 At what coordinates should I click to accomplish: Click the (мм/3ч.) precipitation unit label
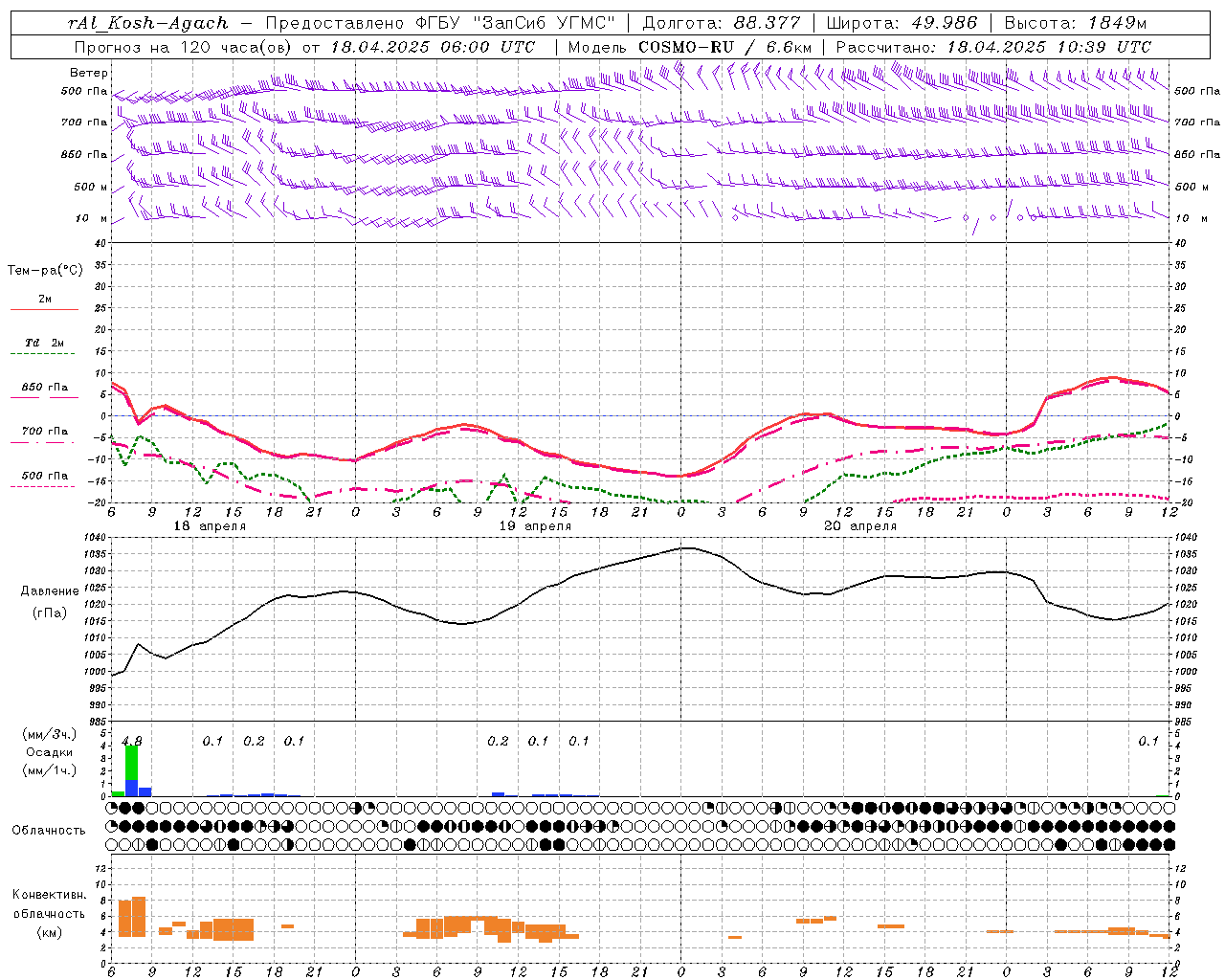coord(49,734)
